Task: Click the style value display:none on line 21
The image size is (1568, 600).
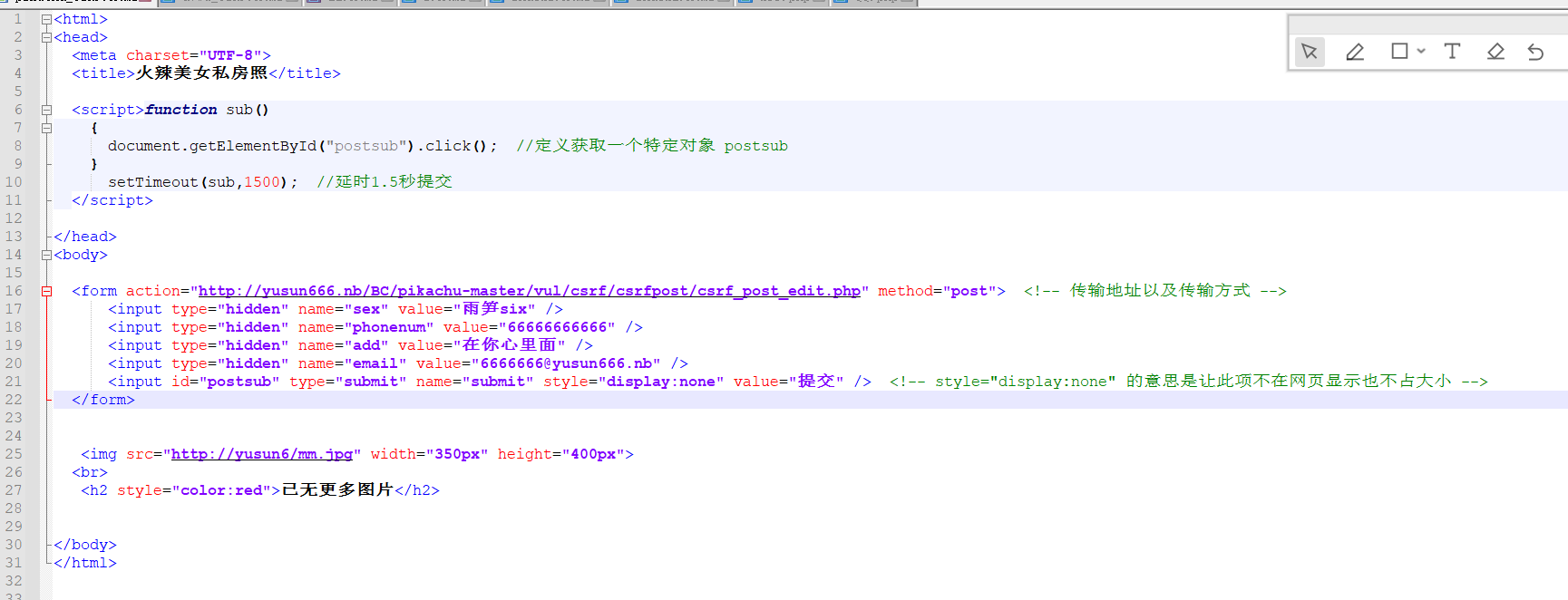Action: coord(661,382)
